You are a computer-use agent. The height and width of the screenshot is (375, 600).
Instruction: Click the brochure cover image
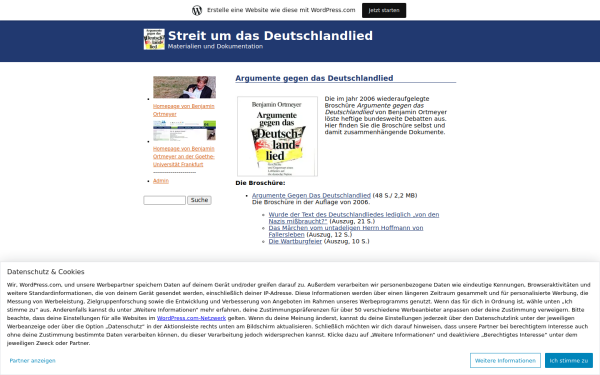[277, 136]
